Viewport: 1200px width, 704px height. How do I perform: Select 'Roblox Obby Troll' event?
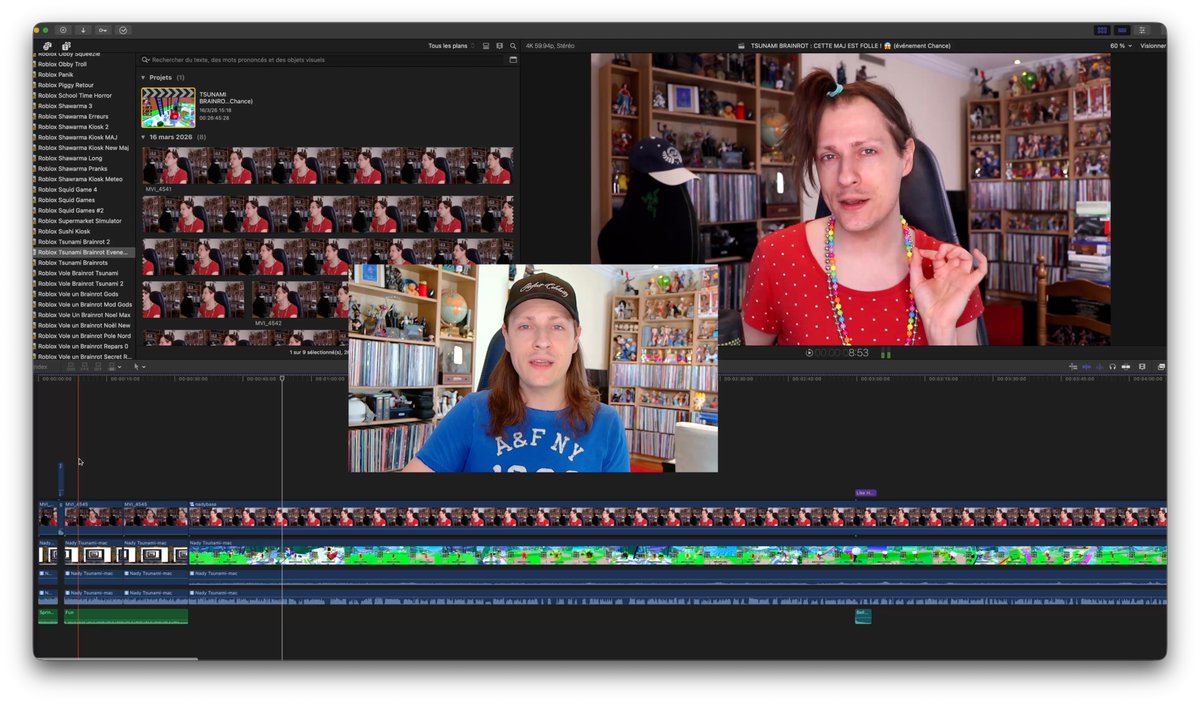(x=62, y=64)
